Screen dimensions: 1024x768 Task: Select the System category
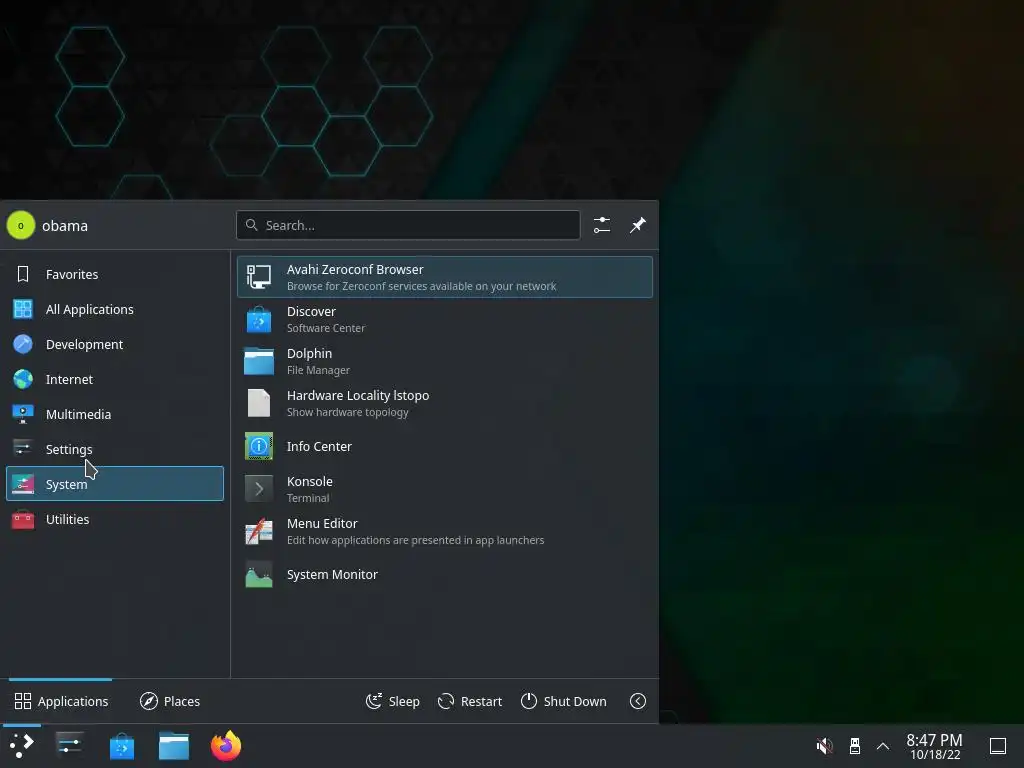click(115, 484)
